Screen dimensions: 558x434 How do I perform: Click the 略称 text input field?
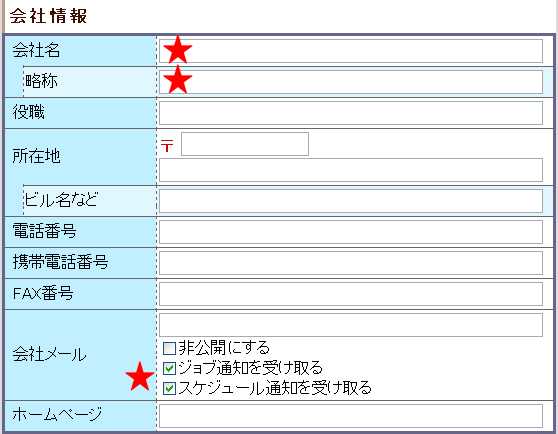pyautogui.click(x=351, y=82)
